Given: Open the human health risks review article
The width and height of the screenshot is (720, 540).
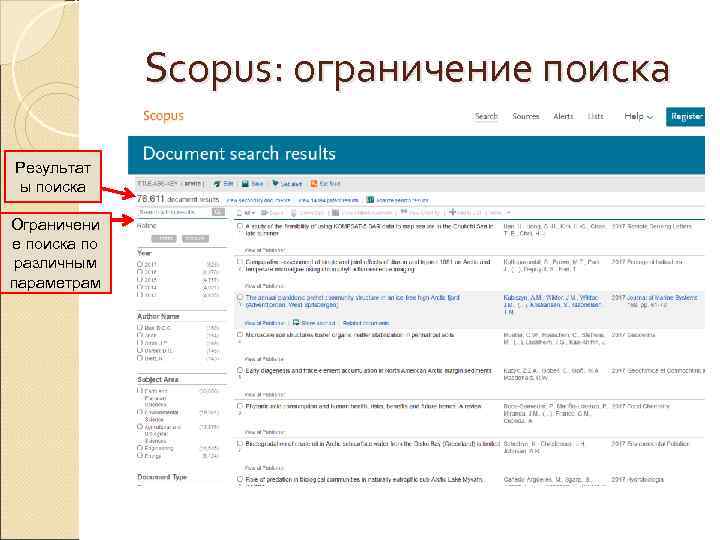Looking at the screenshot, I should [x=363, y=406].
